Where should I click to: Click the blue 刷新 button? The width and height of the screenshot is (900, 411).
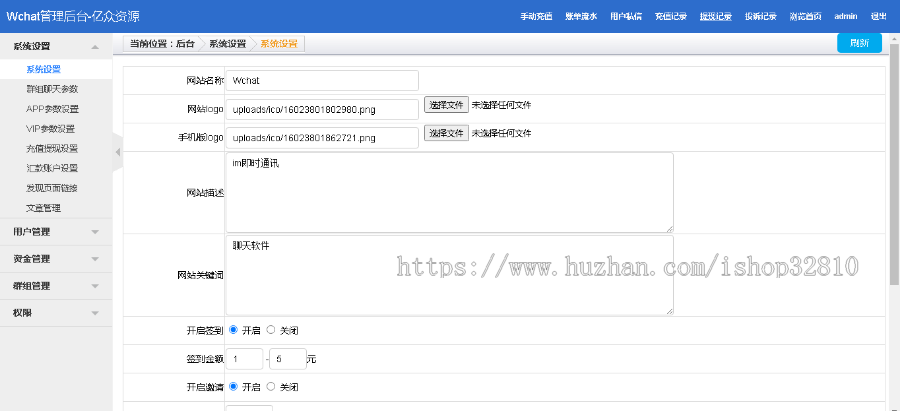[859, 43]
